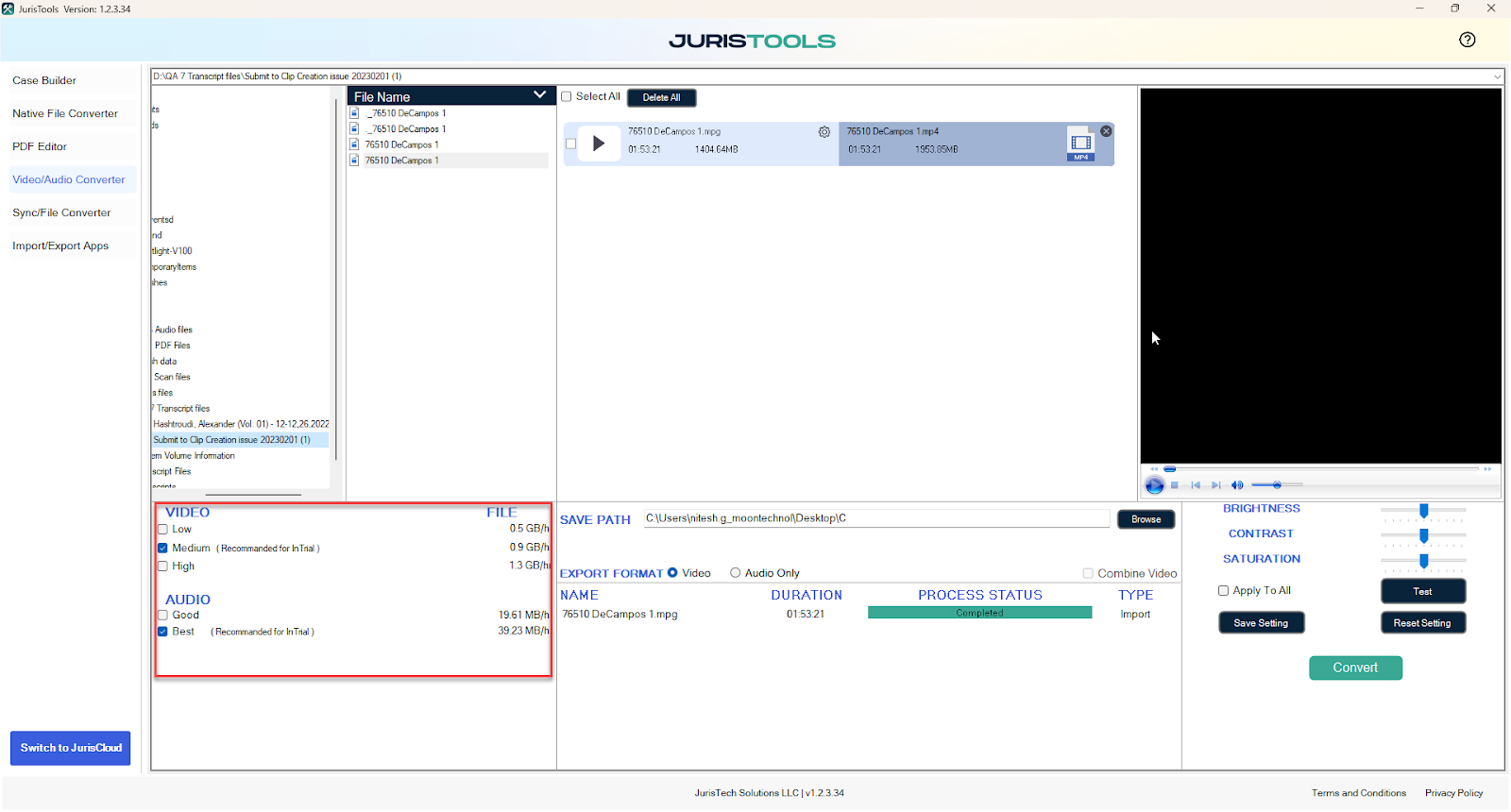The image size is (1511, 812).
Task: Open Terms and Conditions link
Action: 1358,793
